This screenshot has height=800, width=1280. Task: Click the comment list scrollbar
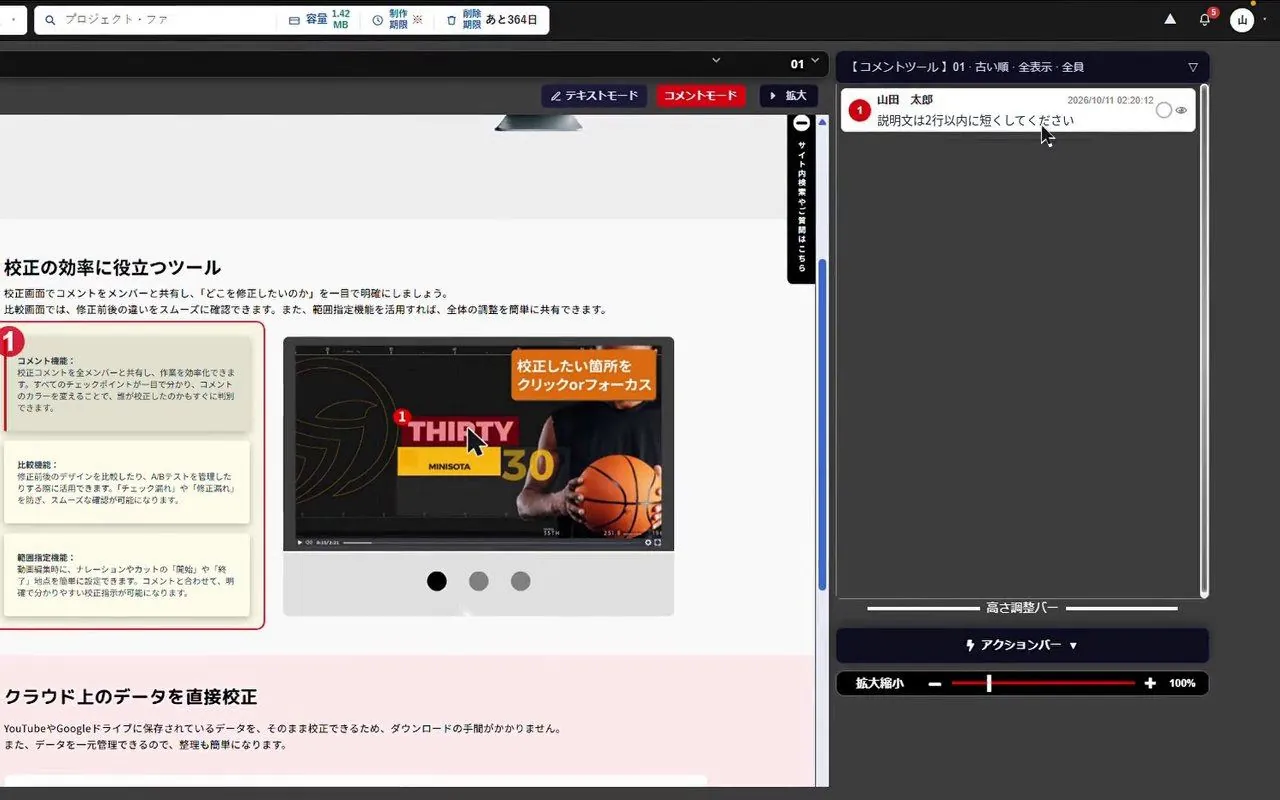pos(1204,340)
